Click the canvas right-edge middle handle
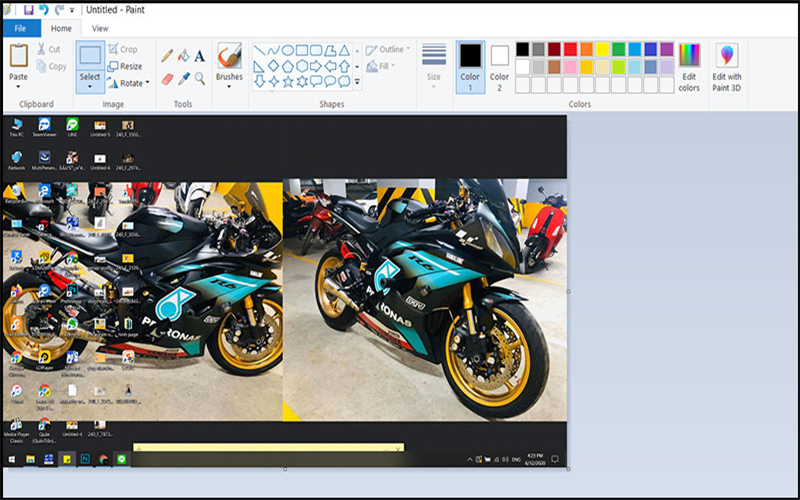 pyautogui.click(x=568, y=291)
